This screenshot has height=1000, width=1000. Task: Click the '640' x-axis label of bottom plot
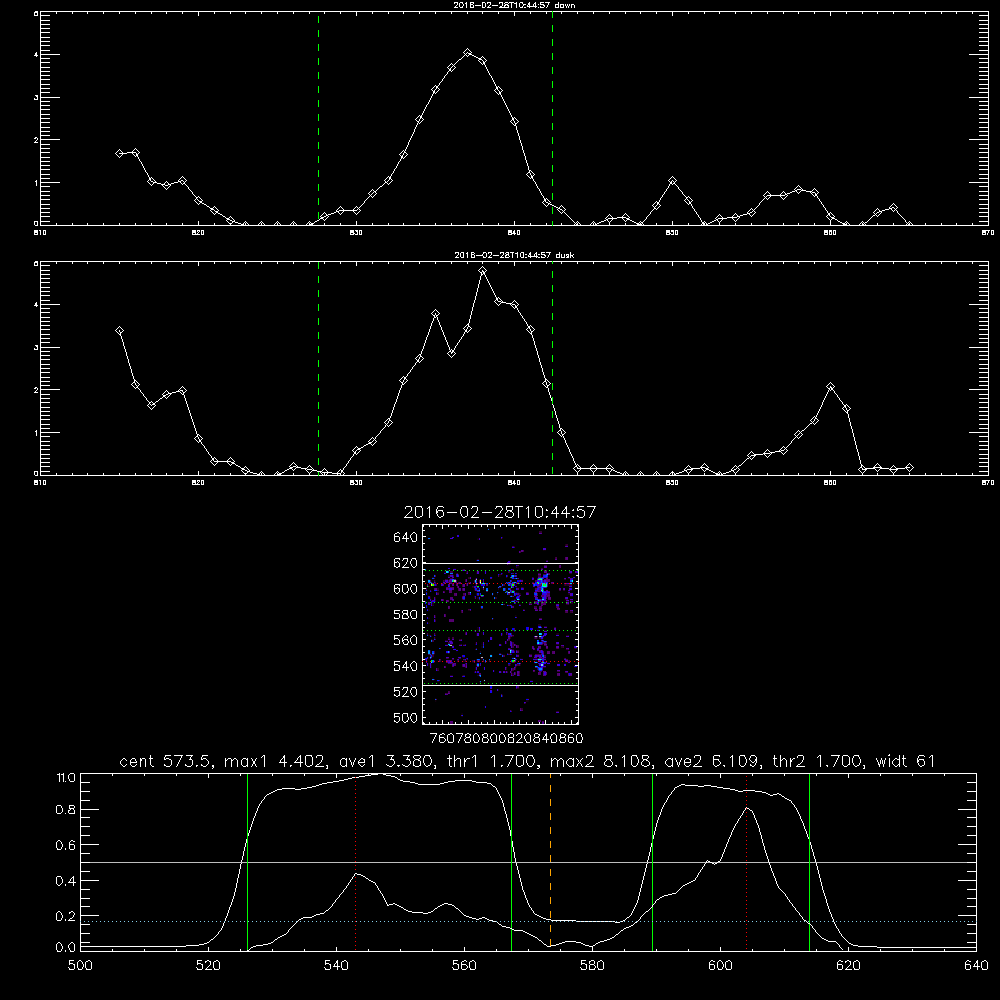976,966
